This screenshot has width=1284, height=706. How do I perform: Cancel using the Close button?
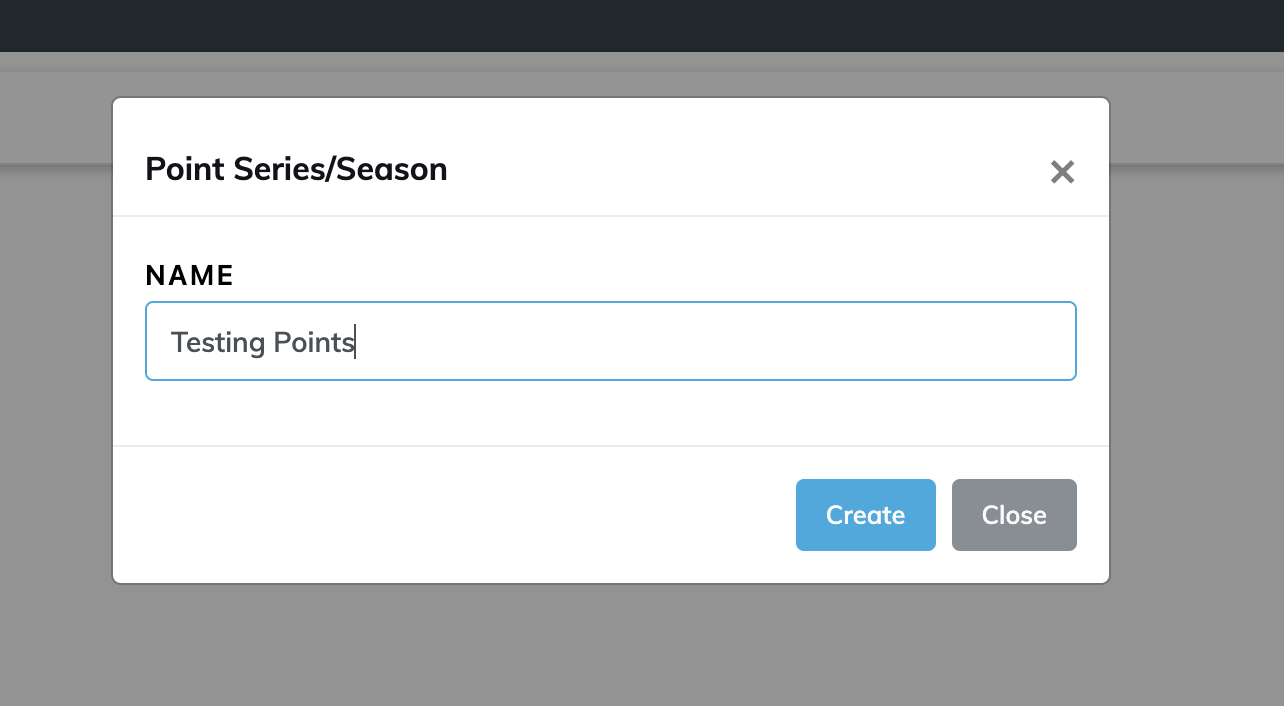tap(1014, 515)
